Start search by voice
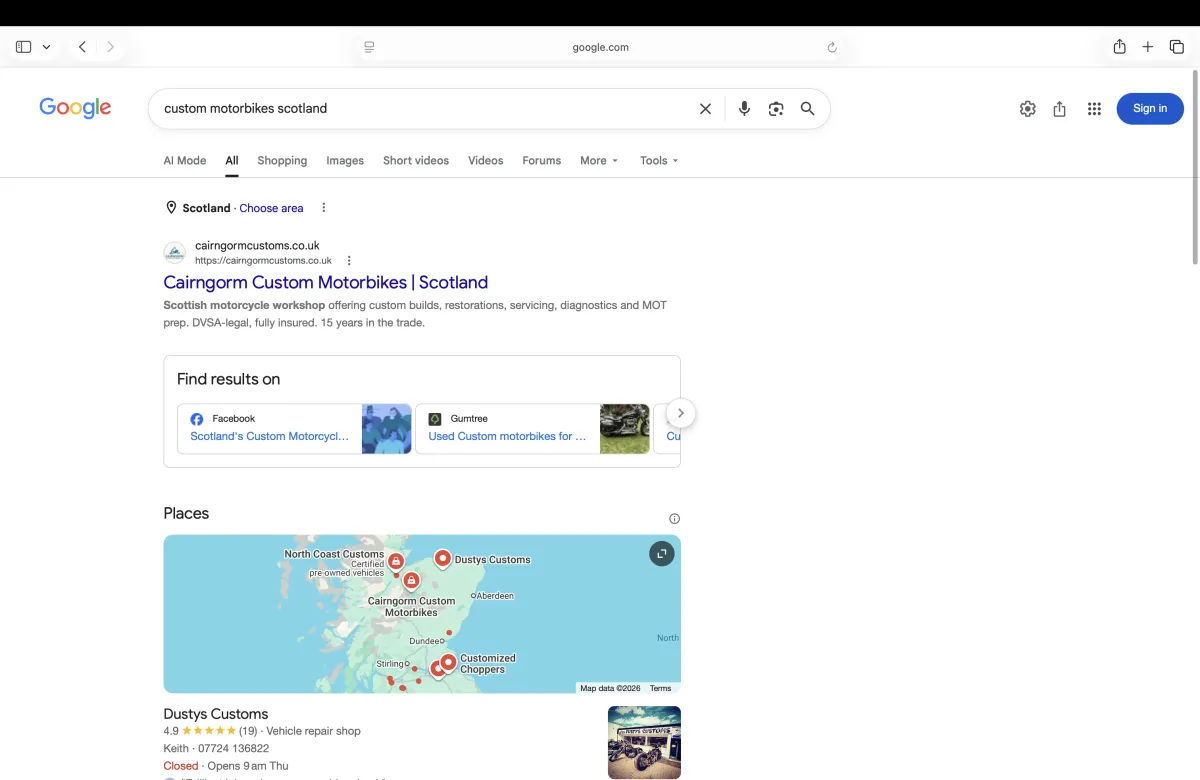This screenshot has width=1200, height=780. pyautogui.click(x=744, y=109)
